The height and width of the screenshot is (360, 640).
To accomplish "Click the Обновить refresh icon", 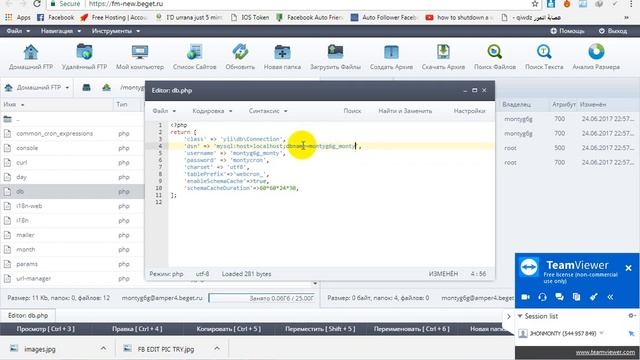I will (x=240, y=57).
